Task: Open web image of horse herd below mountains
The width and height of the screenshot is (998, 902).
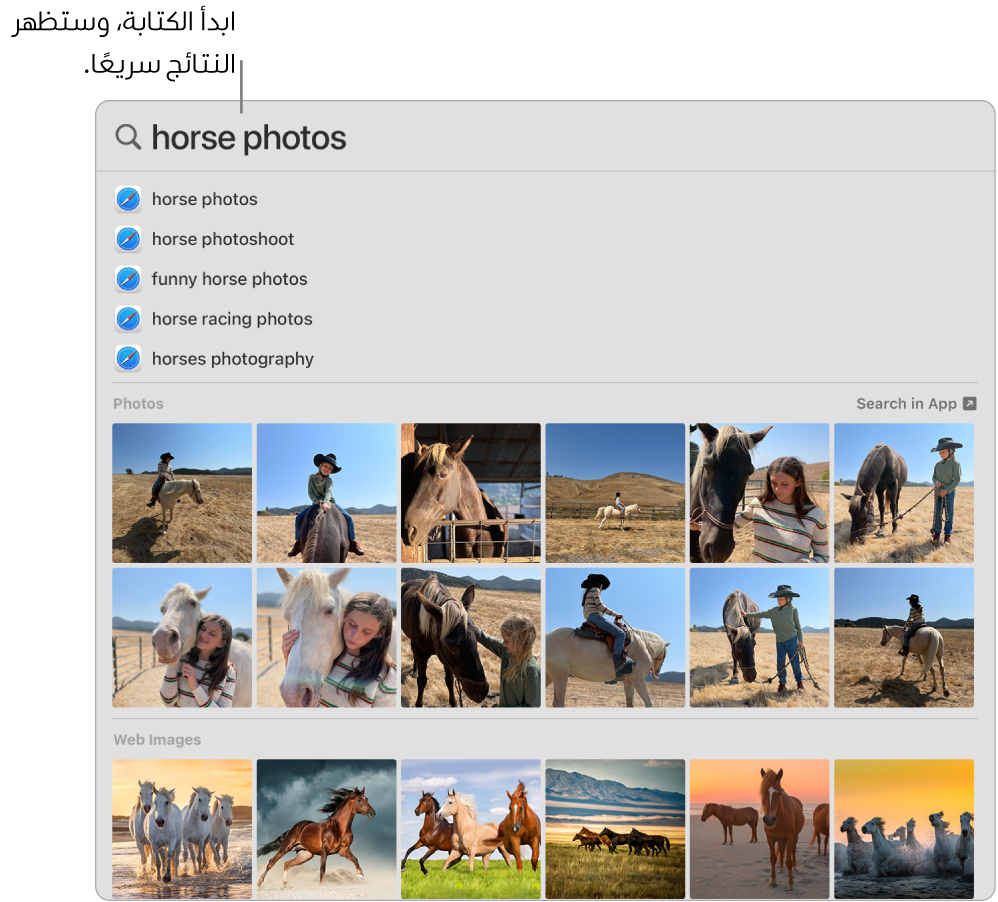Action: [615, 828]
